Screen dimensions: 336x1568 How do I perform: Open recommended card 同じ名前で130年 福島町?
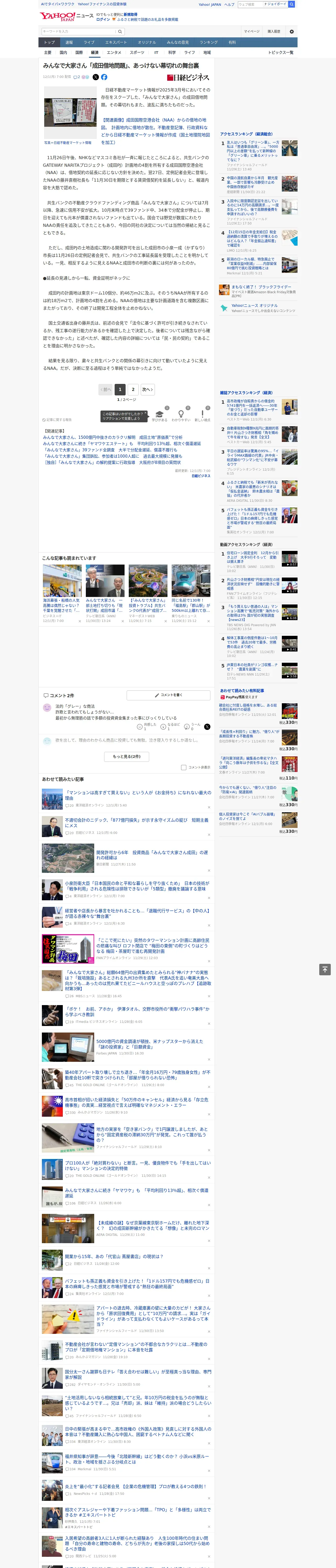pyautogui.click(x=191, y=606)
